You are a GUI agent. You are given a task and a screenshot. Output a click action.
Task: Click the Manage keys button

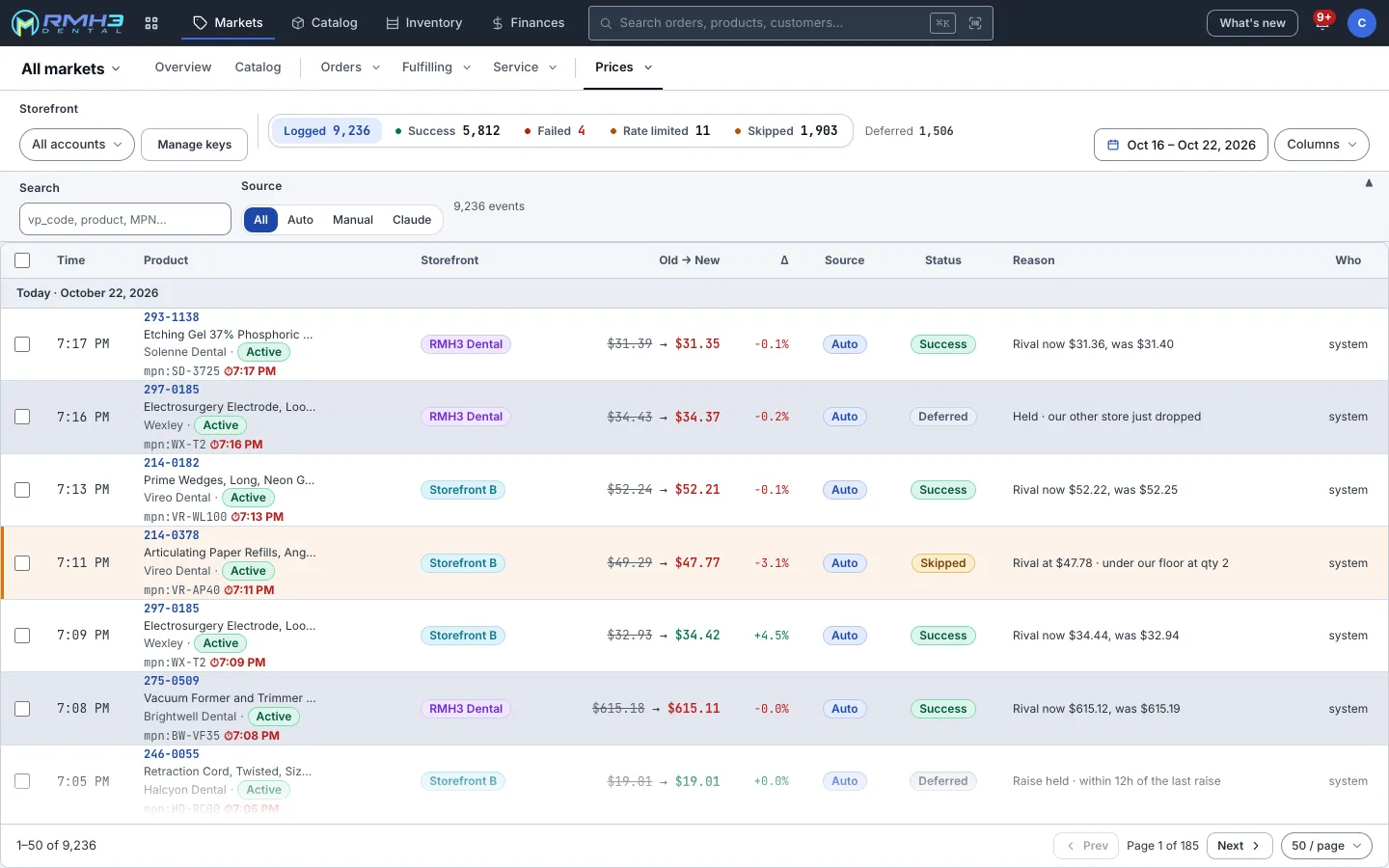pyautogui.click(x=194, y=145)
